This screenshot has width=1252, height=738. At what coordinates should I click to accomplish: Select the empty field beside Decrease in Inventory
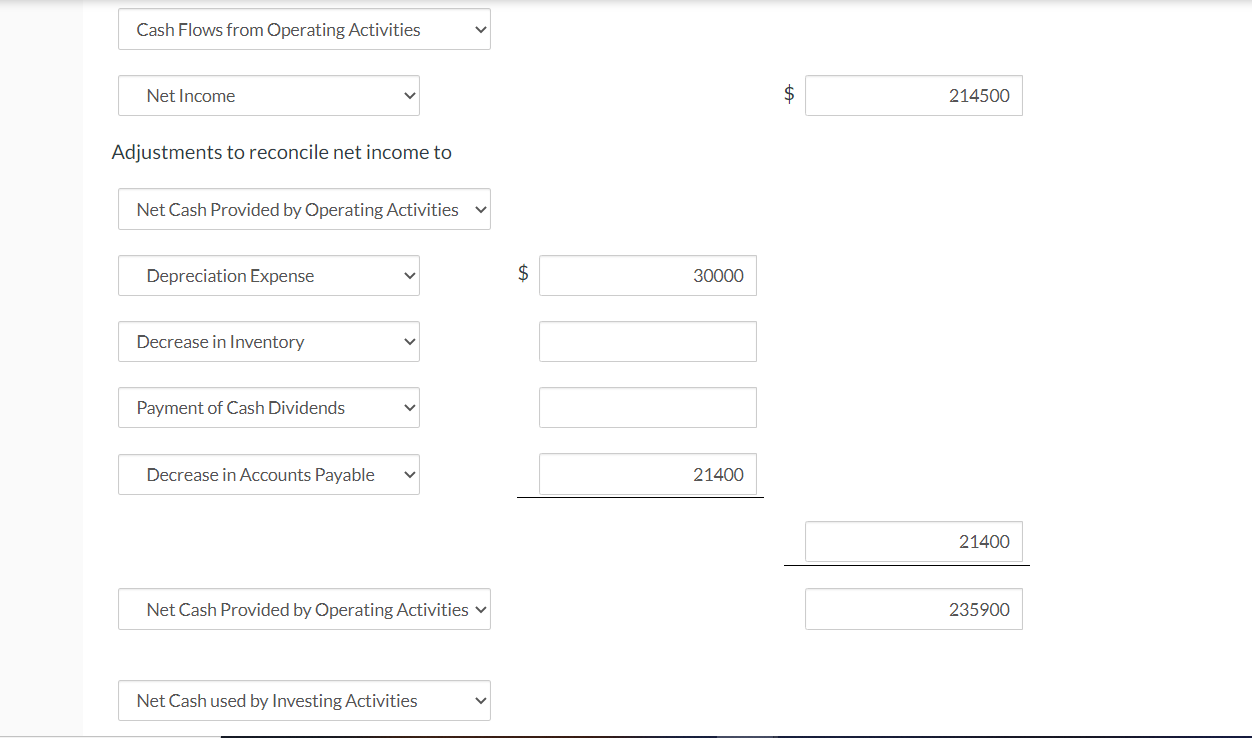pos(647,341)
